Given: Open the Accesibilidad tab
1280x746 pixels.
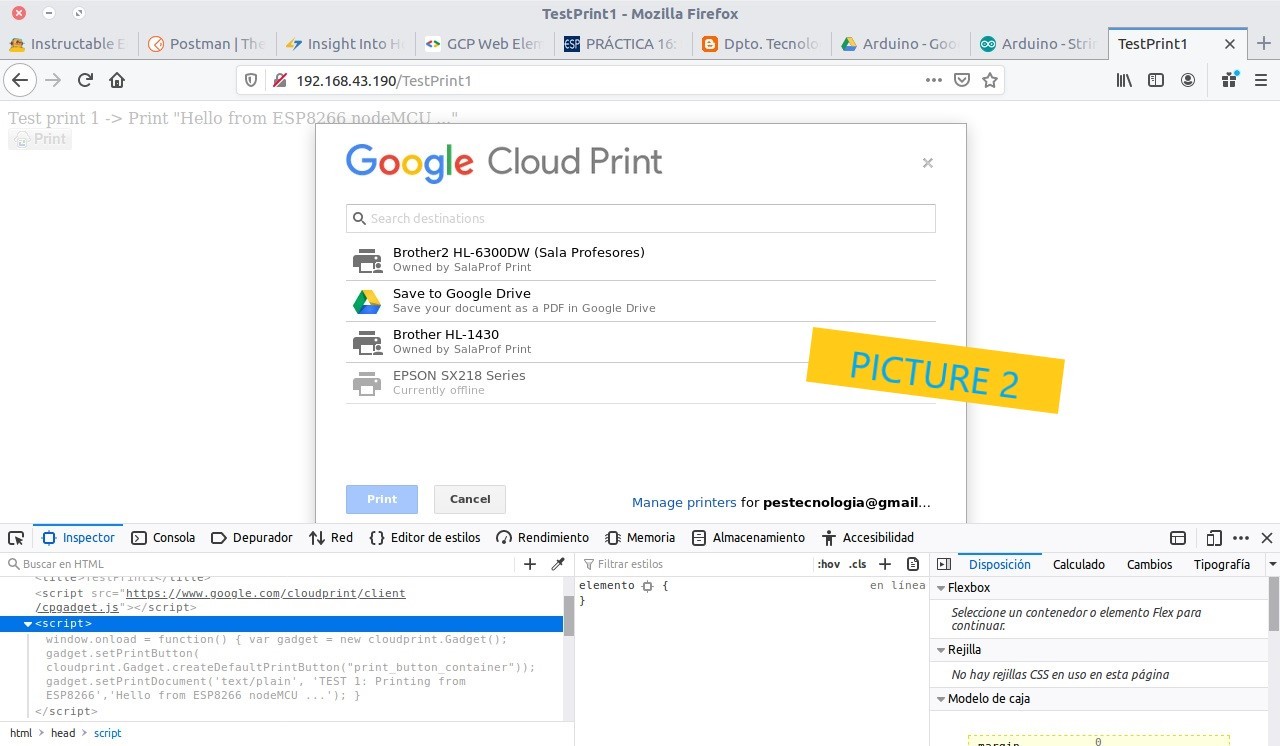Looking at the screenshot, I should click(x=867, y=538).
